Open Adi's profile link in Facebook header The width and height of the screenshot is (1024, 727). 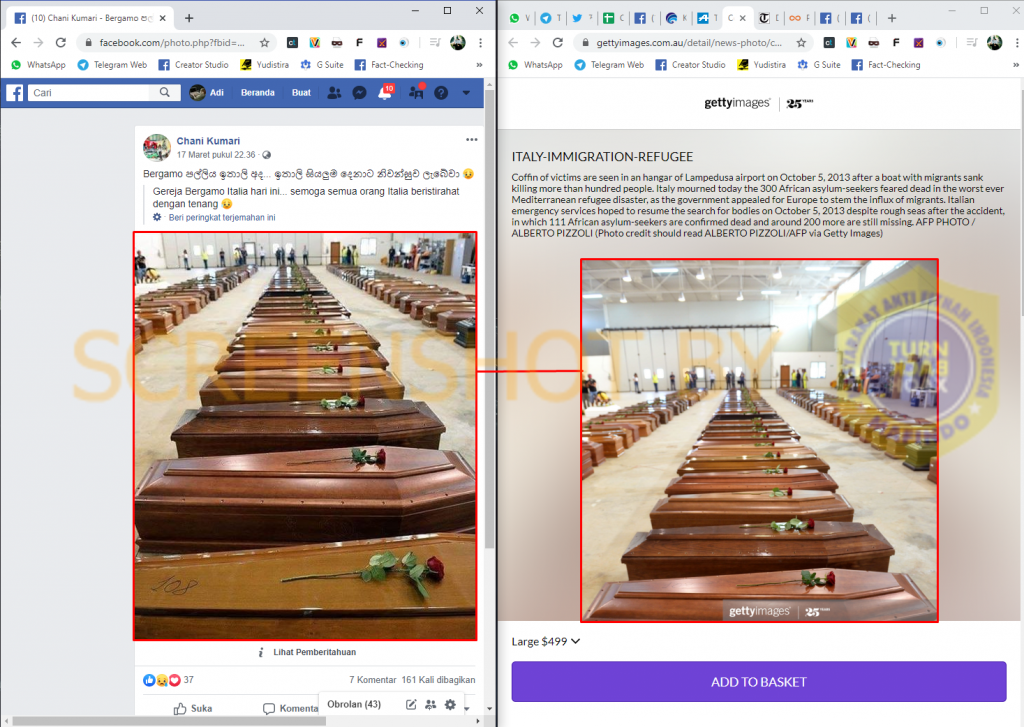(207, 93)
